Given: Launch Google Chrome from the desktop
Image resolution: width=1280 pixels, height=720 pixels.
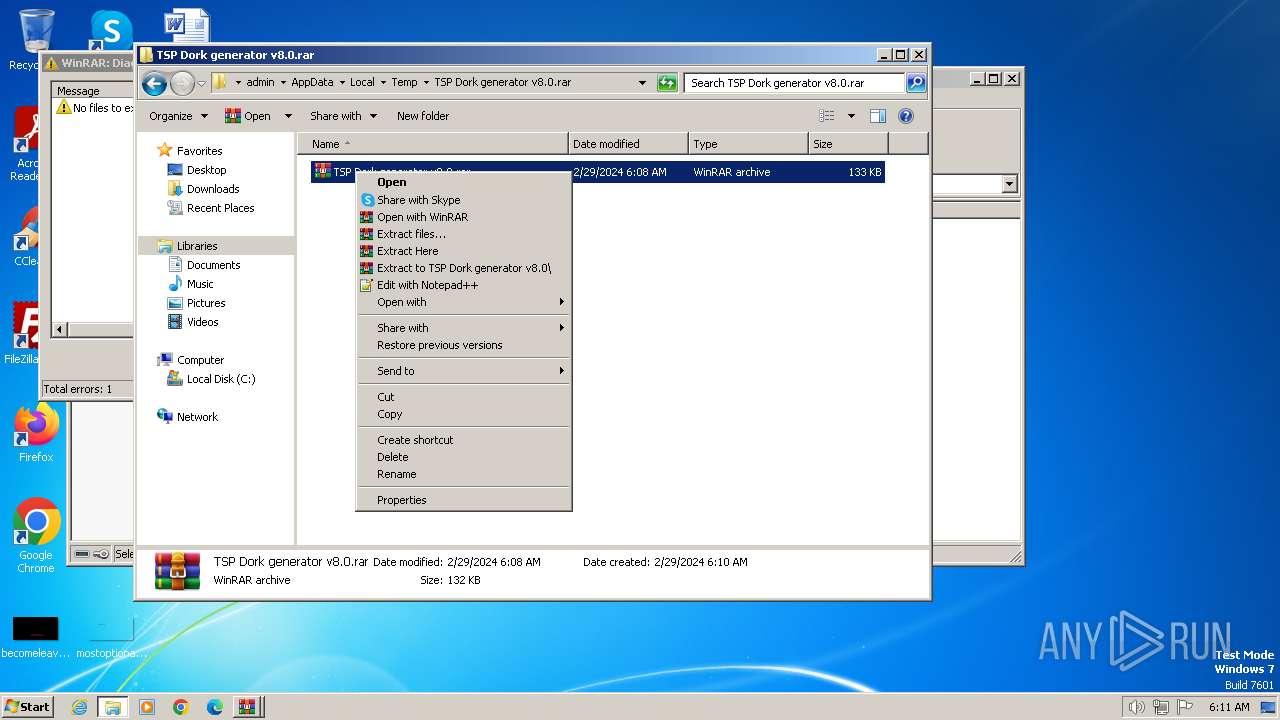Looking at the screenshot, I should click(x=36, y=536).
